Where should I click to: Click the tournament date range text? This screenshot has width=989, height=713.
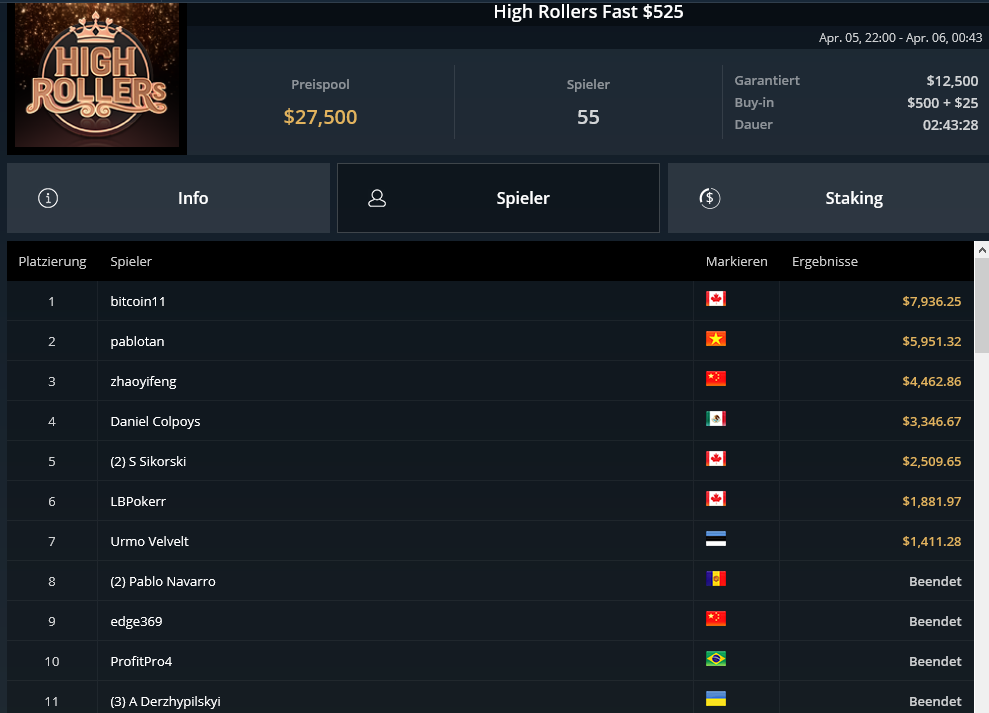pyautogui.click(x=900, y=38)
